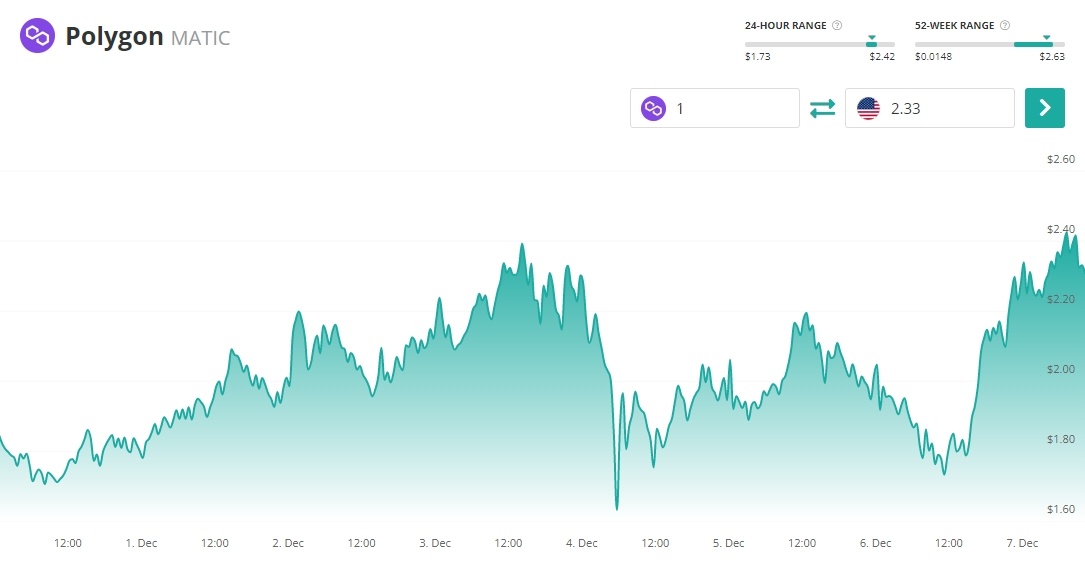Screen dimensions: 1085x562
Task: Click the help icon beside 24-HOUR RANGE
Action: 837,26
